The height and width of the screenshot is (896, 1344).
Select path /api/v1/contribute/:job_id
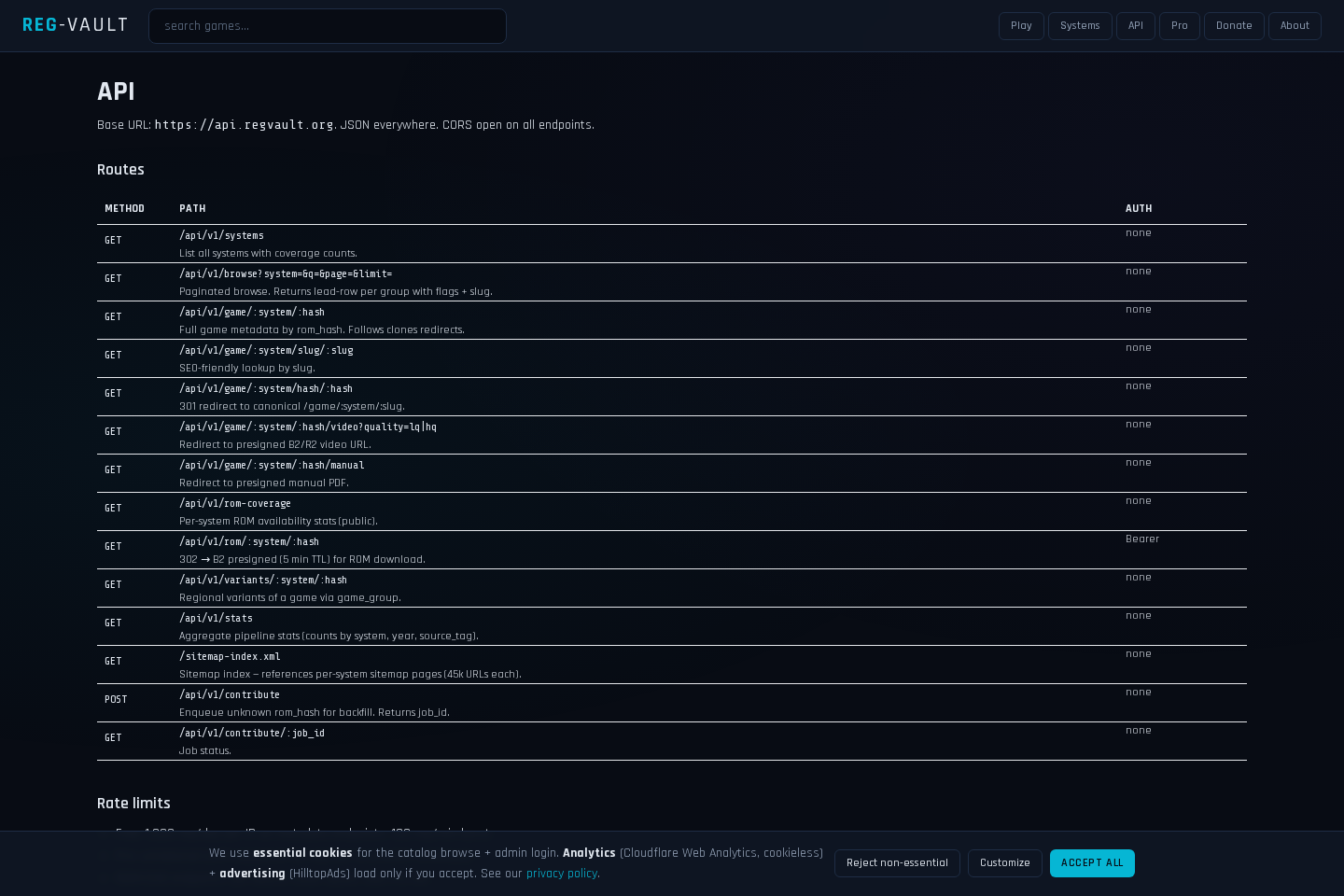[252, 734]
